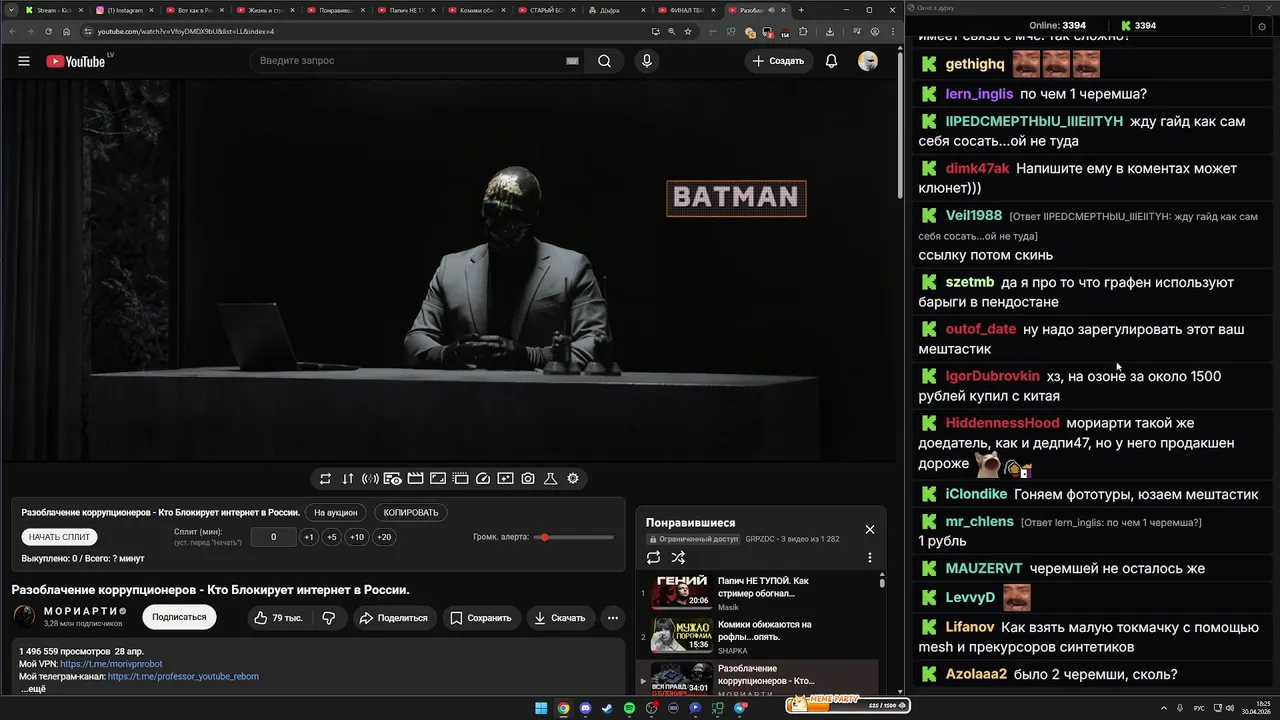Open the playlist three-dot options menu
This screenshot has width=1280, height=720.
point(870,558)
